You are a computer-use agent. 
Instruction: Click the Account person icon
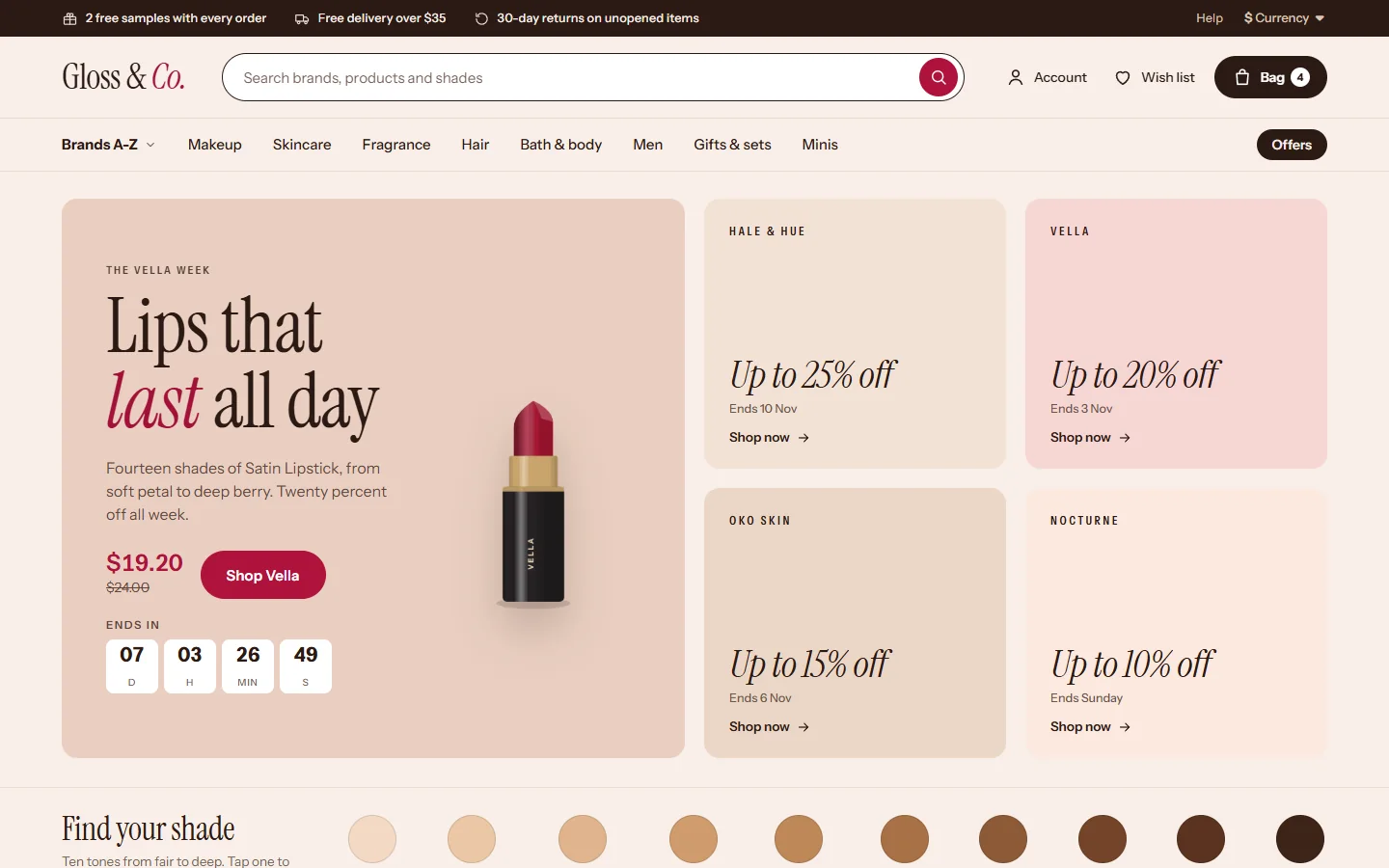pyautogui.click(x=1016, y=78)
